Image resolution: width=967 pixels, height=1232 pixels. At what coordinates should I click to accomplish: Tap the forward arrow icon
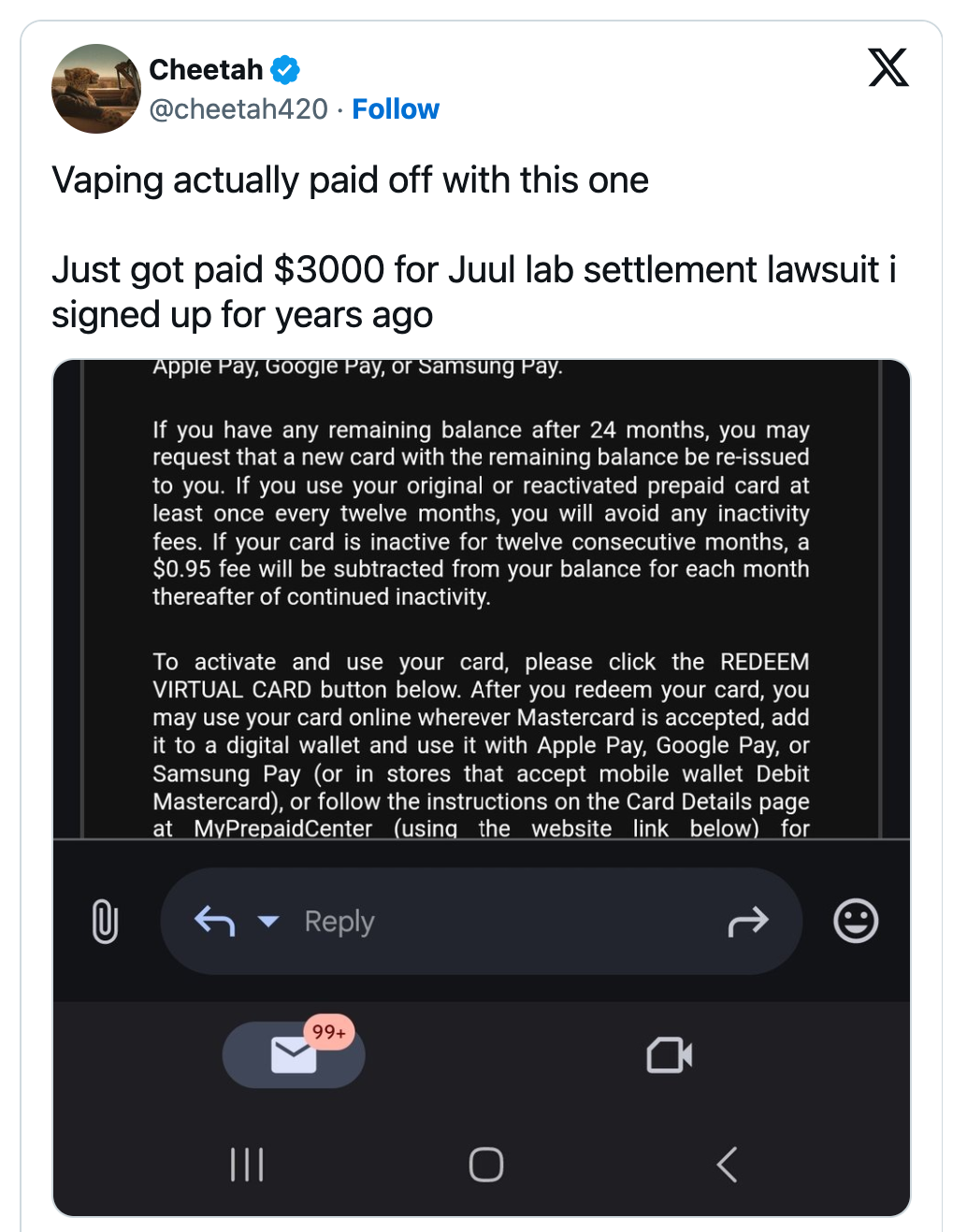tap(747, 922)
